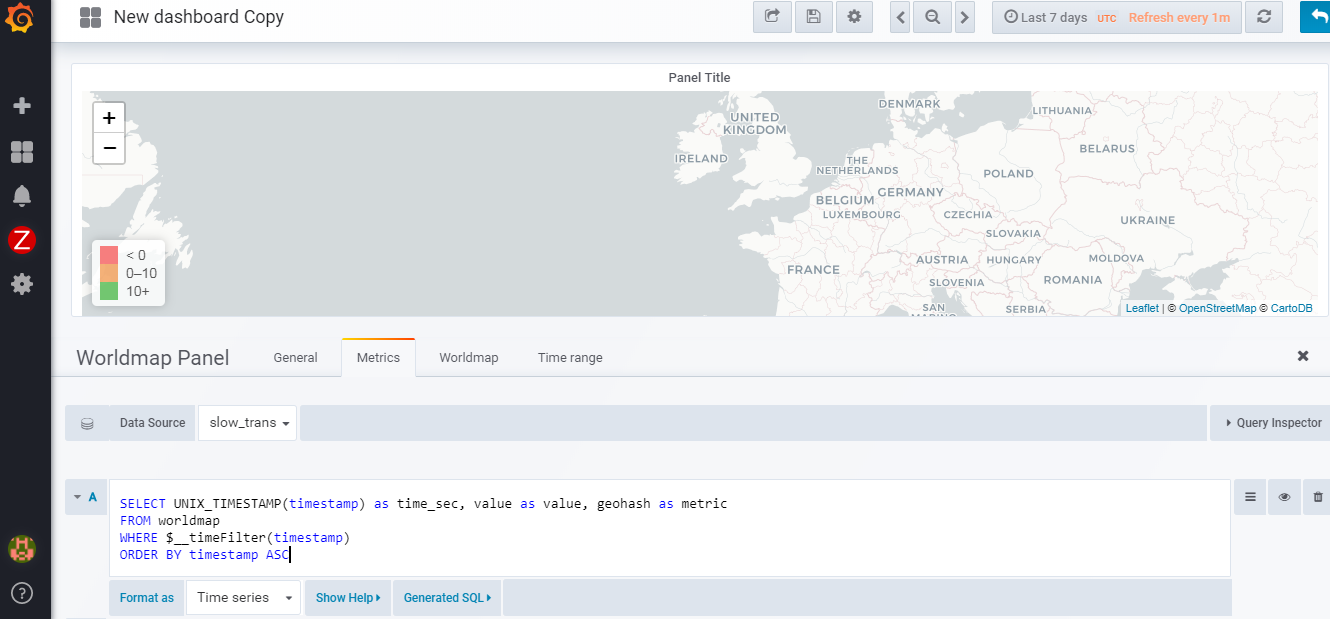
Task: Open the alerting bell icon in sidebar
Action: tap(23, 196)
